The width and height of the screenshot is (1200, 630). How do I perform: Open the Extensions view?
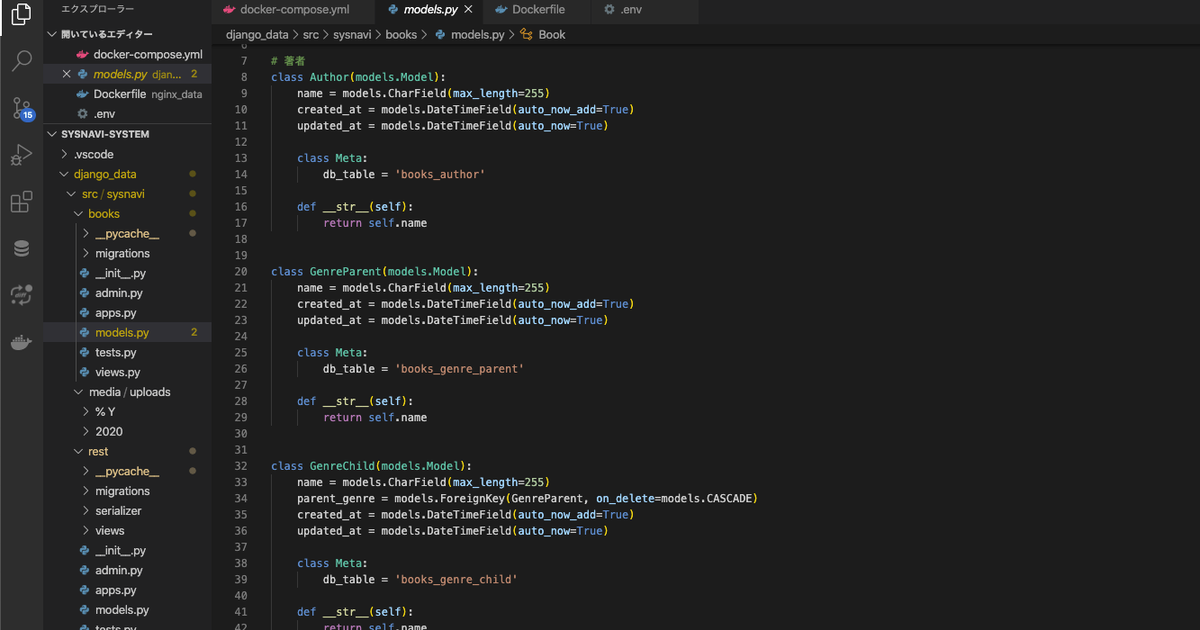tap(21, 202)
